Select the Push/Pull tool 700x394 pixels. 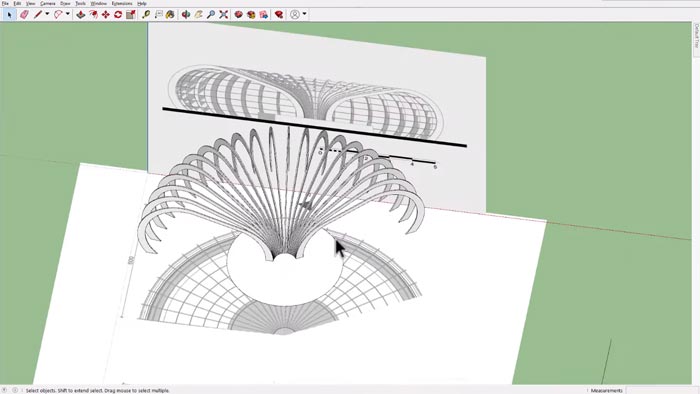(x=80, y=15)
